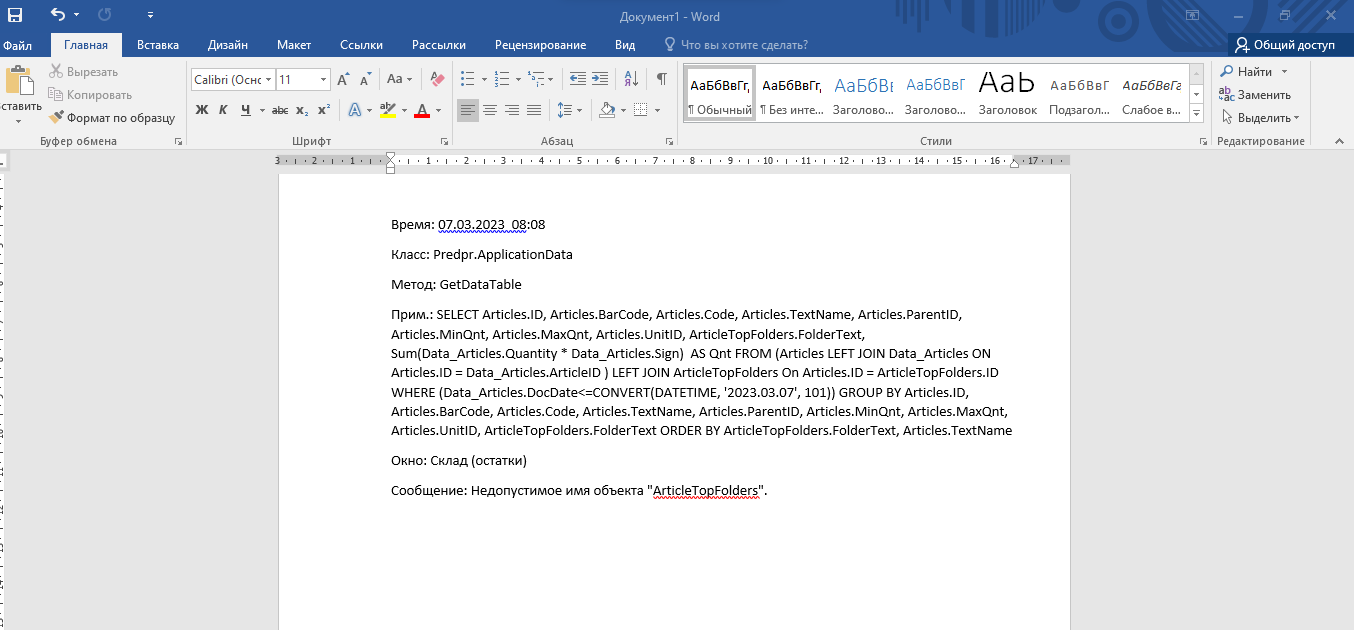
Task: Open the Вставка ribbon tab
Action: [158, 45]
